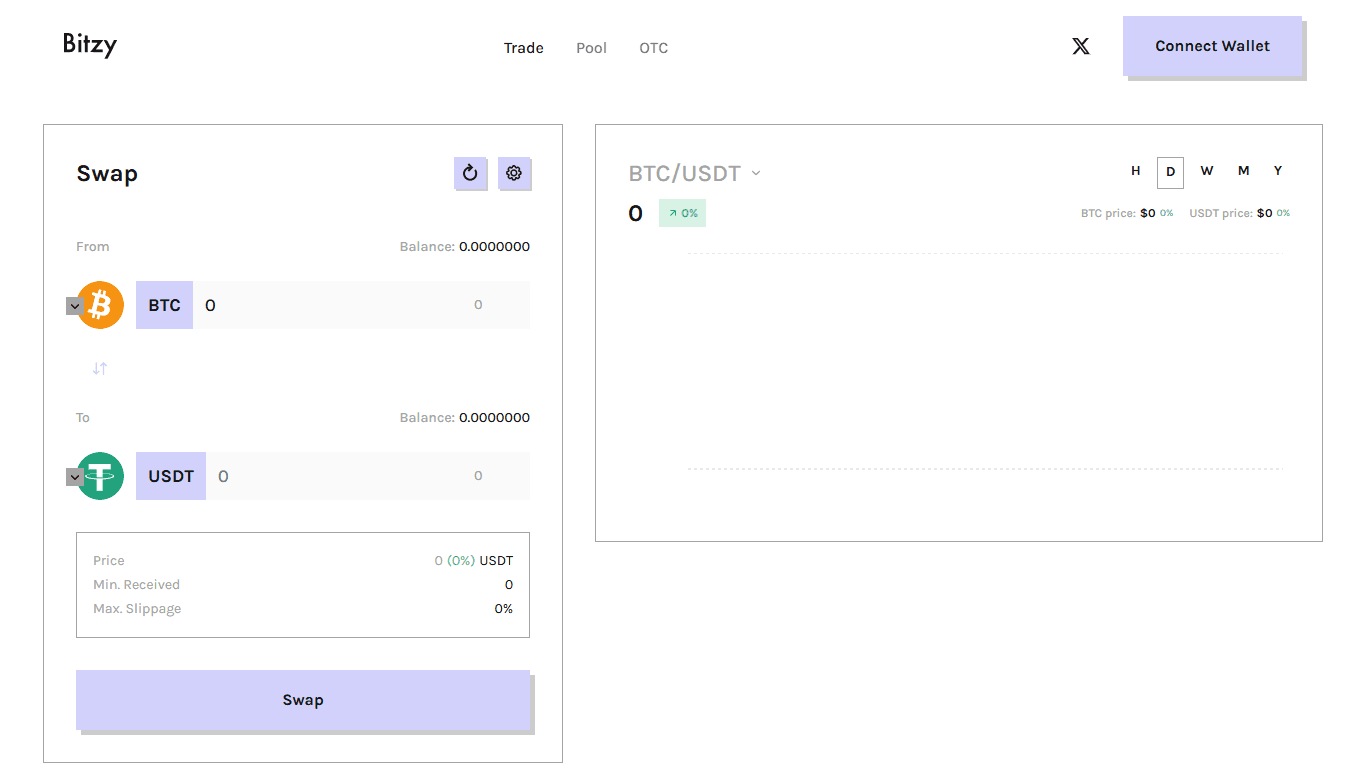The height and width of the screenshot is (768, 1366).
Task: Expand the USDT token dropdown arrow
Action: [75, 477]
